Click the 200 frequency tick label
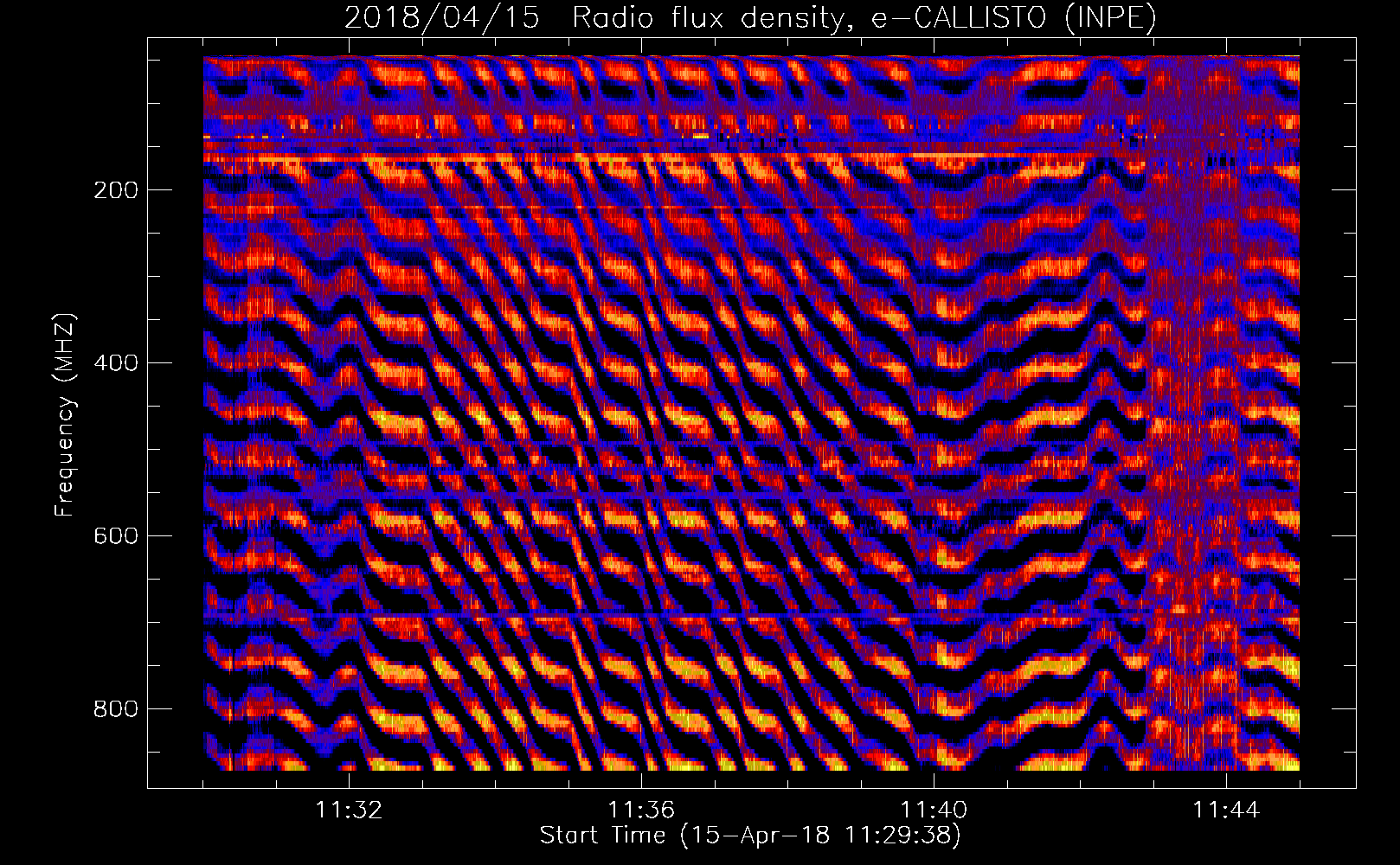This screenshot has height=865, width=1400. pos(116,190)
